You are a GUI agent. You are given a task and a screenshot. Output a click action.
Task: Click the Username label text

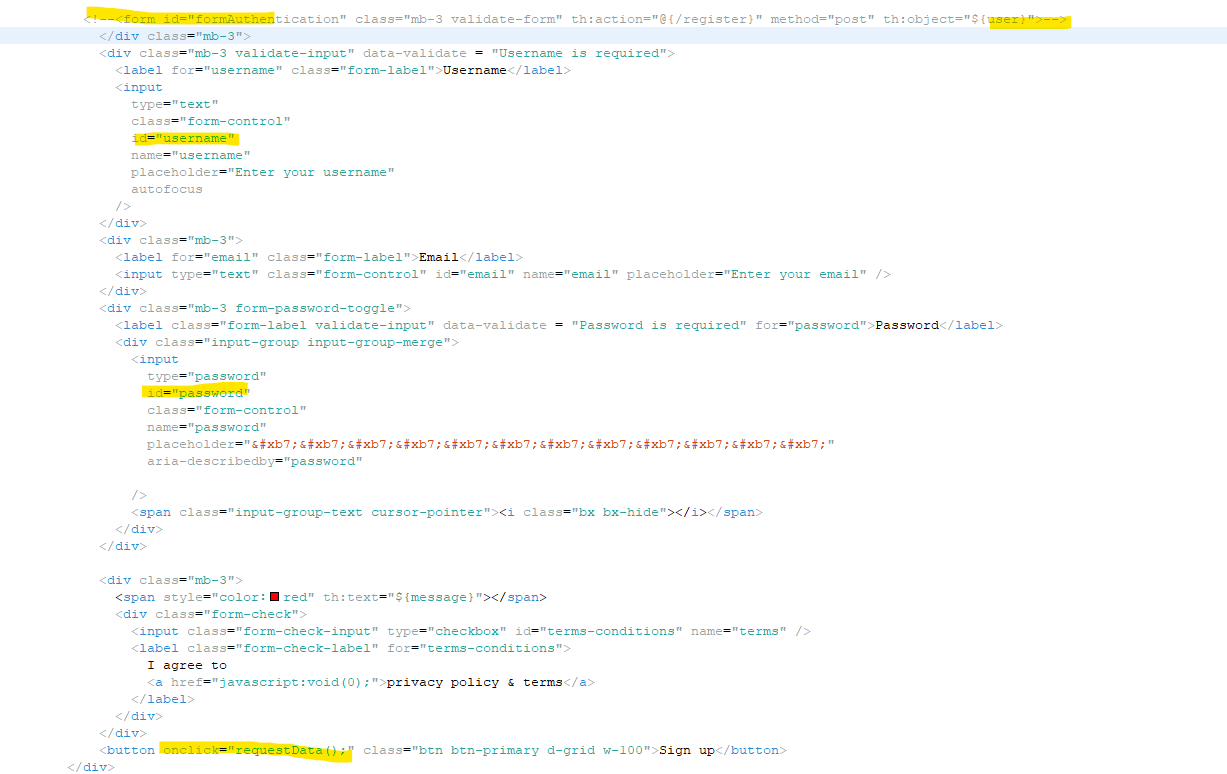(x=474, y=69)
